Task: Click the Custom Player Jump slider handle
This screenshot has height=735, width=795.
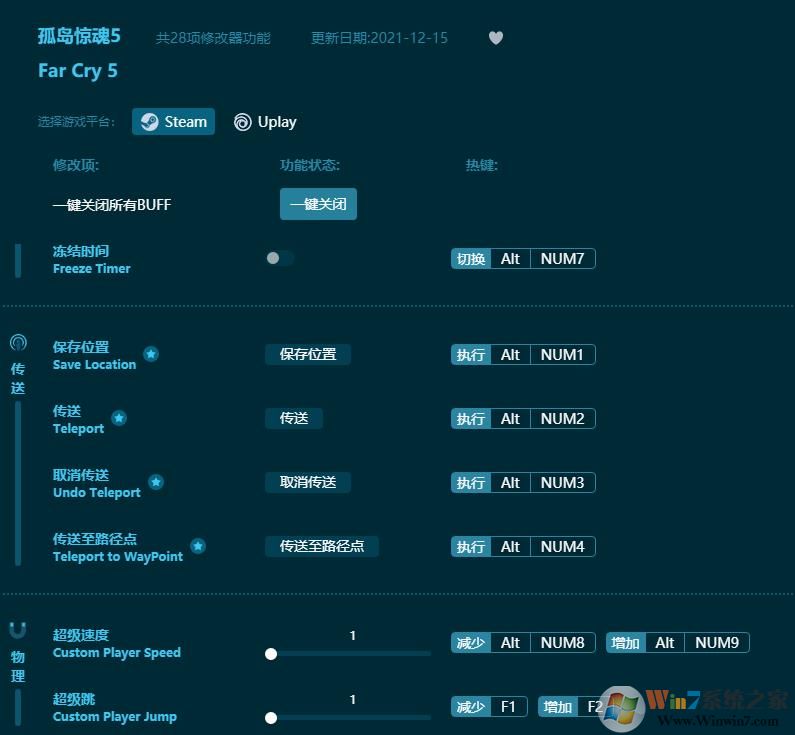Action: [271, 718]
